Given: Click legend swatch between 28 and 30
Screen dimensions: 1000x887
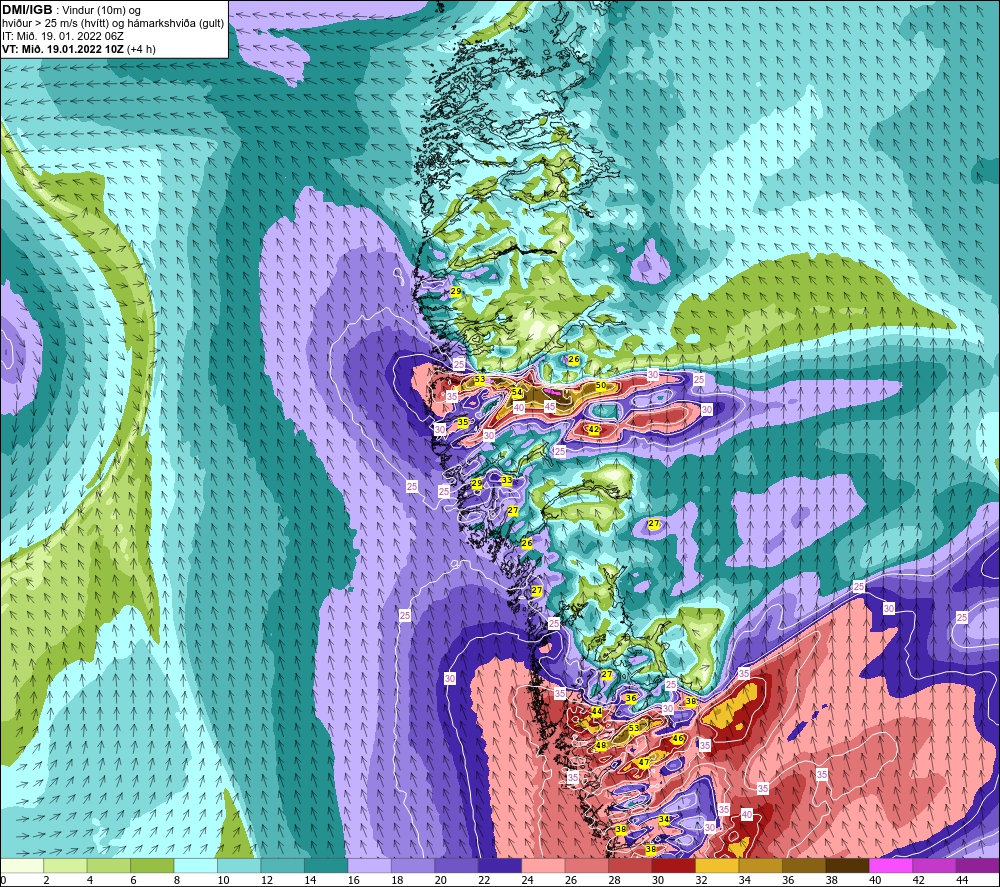Looking at the screenshot, I should 630,865.
